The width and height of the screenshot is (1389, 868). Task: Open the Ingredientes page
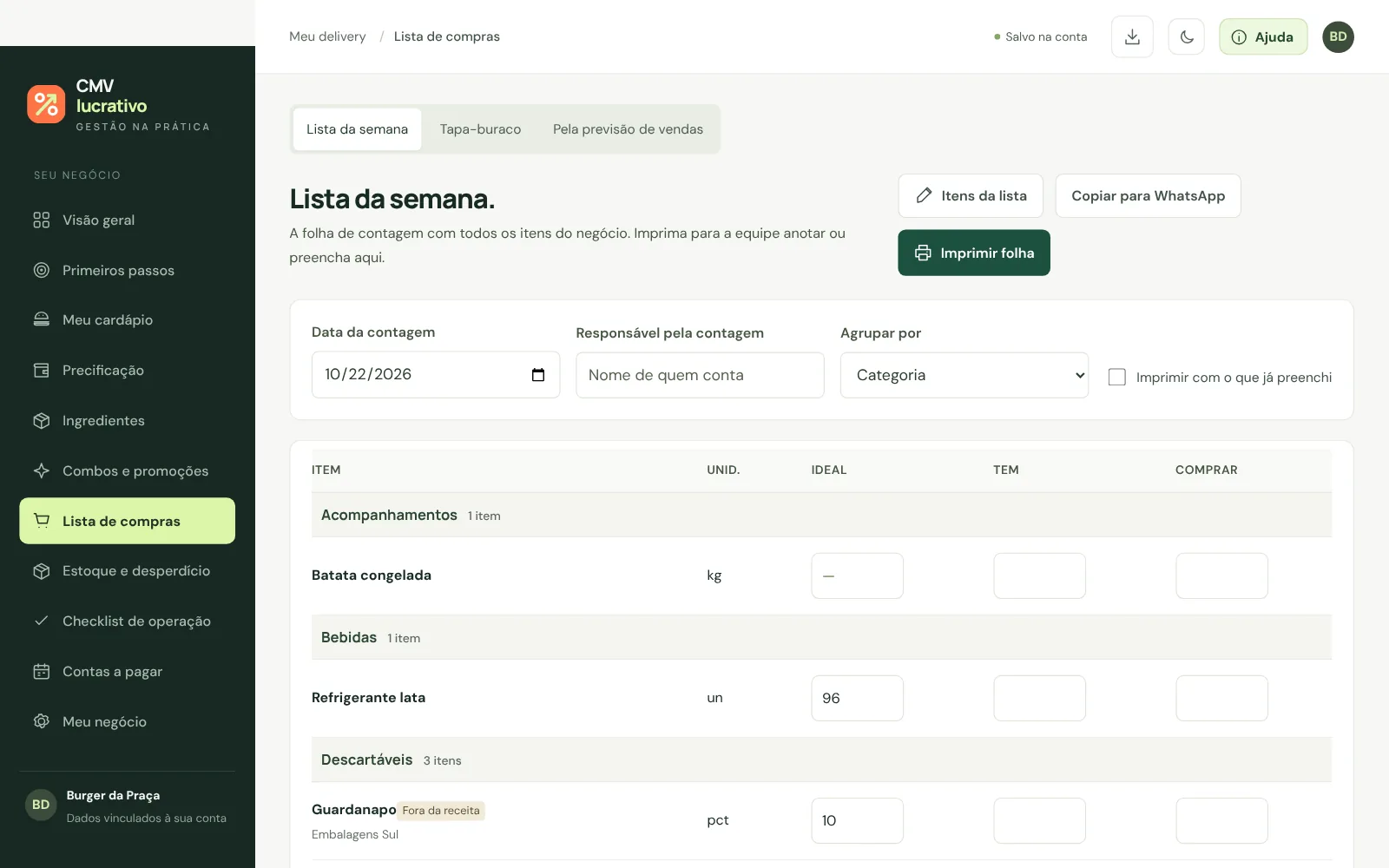pyautogui.click(x=127, y=421)
